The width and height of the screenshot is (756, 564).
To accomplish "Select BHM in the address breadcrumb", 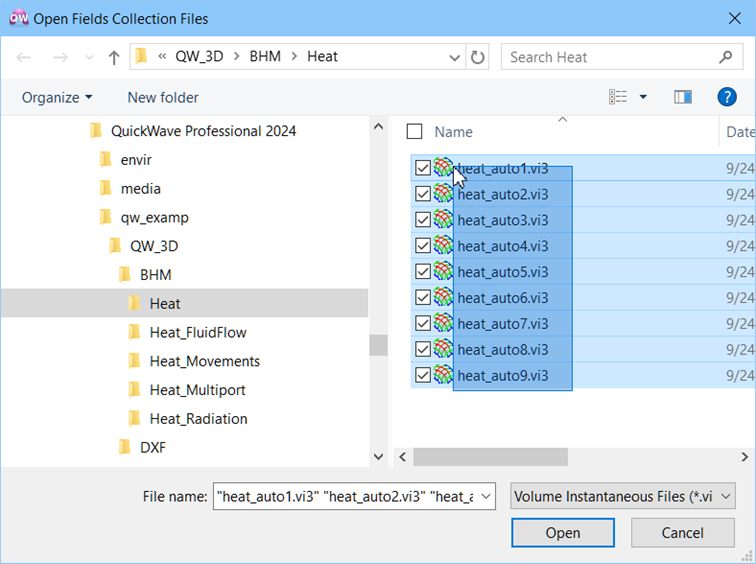I will [265, 56].
